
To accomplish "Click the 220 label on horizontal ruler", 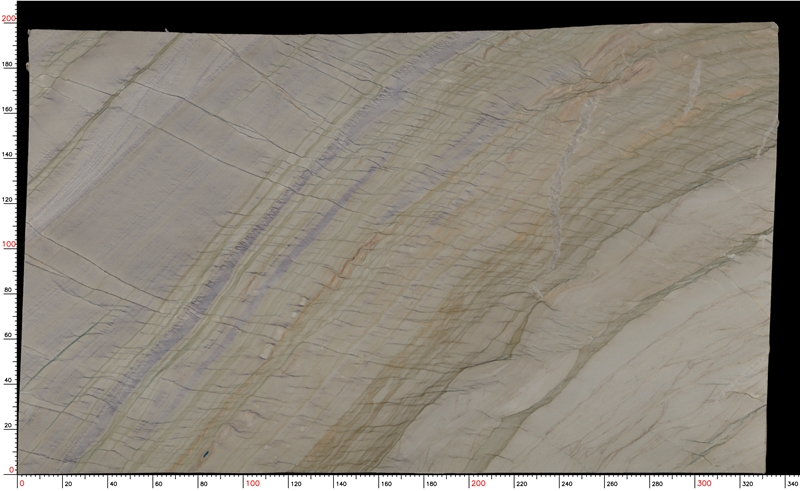I will pyautogui.click(x=521, y=483).
